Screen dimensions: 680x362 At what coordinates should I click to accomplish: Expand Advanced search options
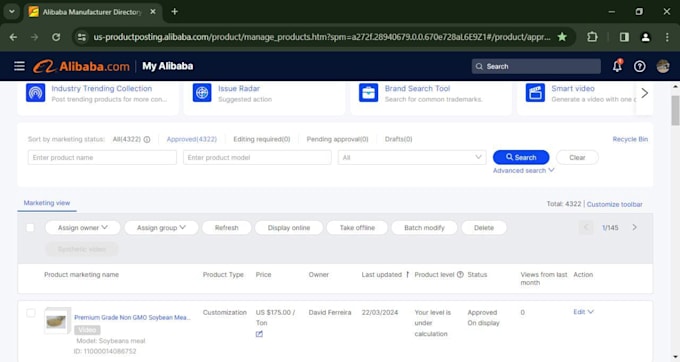[523, 170]
